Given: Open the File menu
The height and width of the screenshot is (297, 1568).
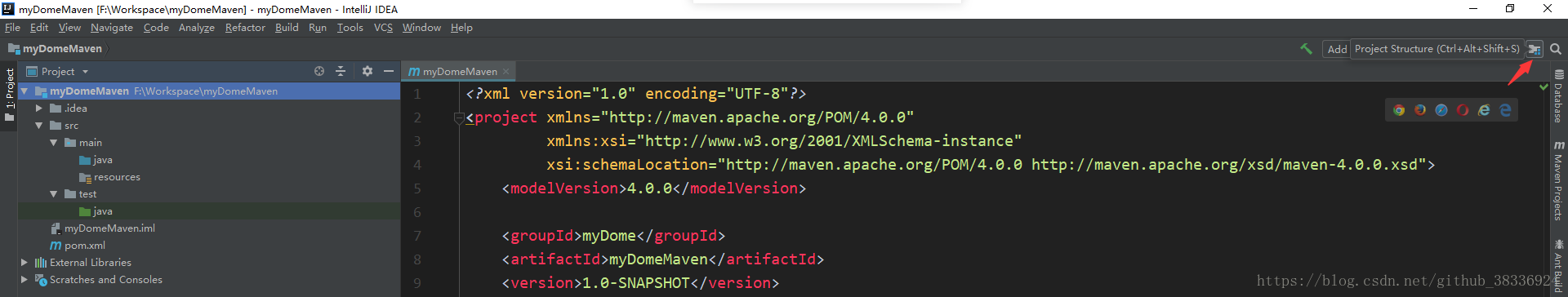Looking at the screenshot, I should (12, 28).
